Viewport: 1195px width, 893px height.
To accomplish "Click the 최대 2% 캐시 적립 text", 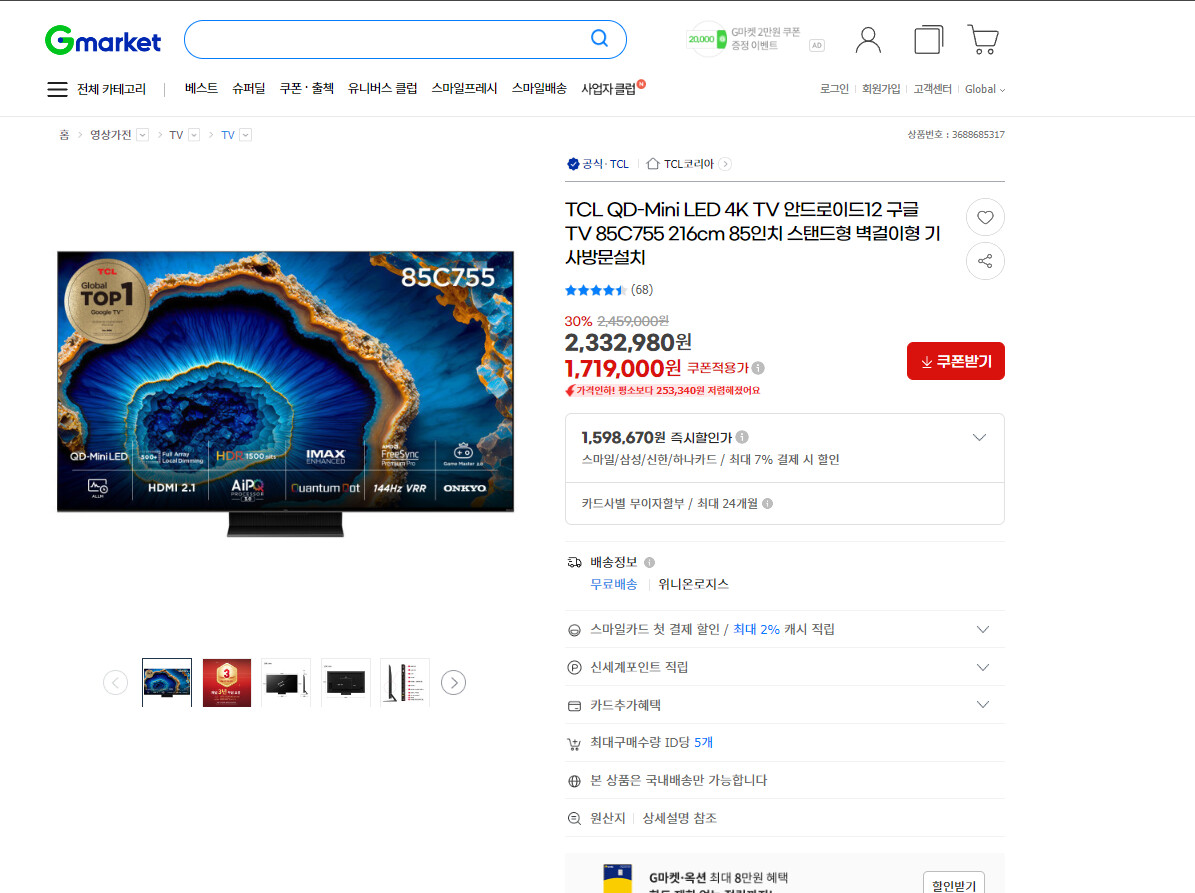I will tap(784, 629).
